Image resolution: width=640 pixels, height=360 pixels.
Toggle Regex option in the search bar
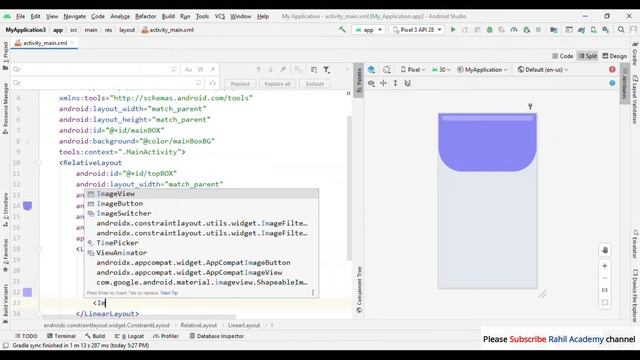[213, 70]
